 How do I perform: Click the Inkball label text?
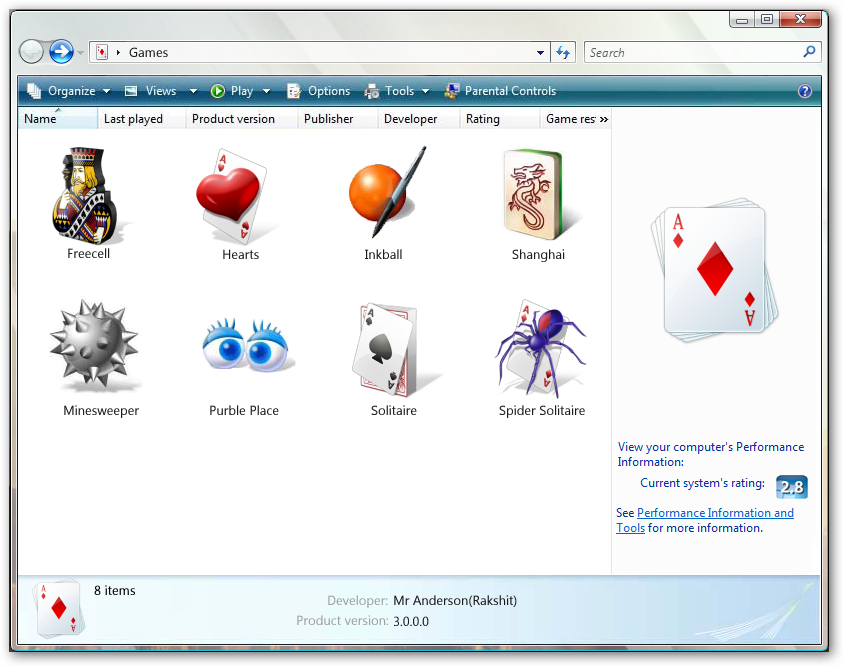383,255
